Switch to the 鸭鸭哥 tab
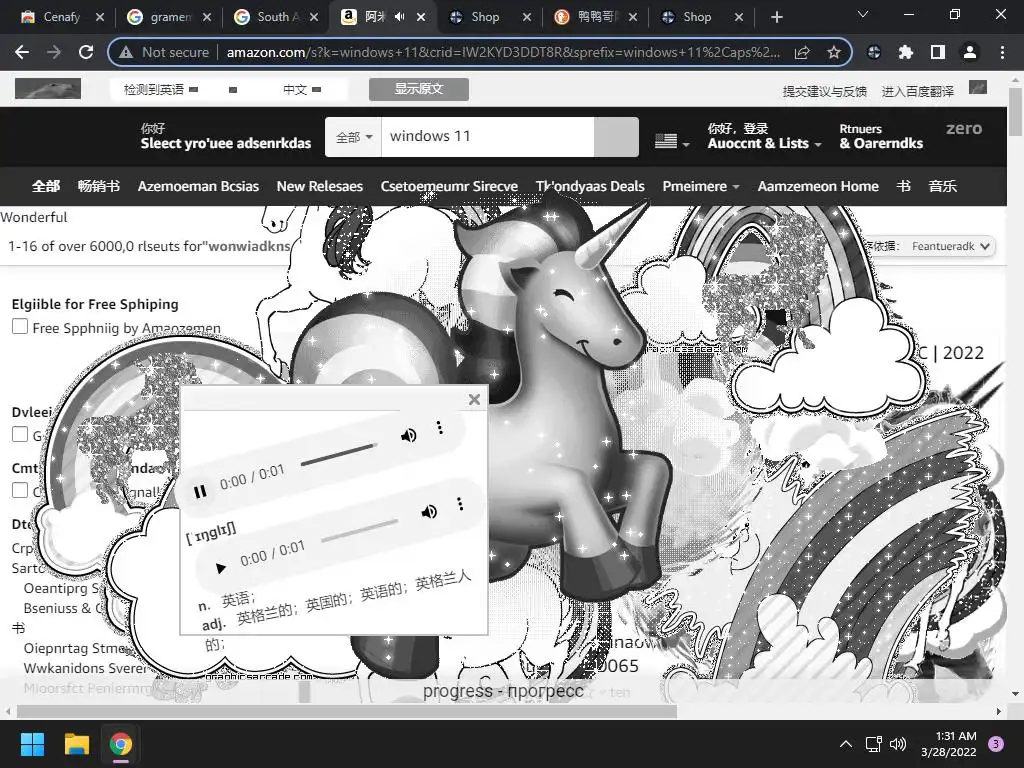The height and width of the screenshot is (768, 1024). pos(596,17)
